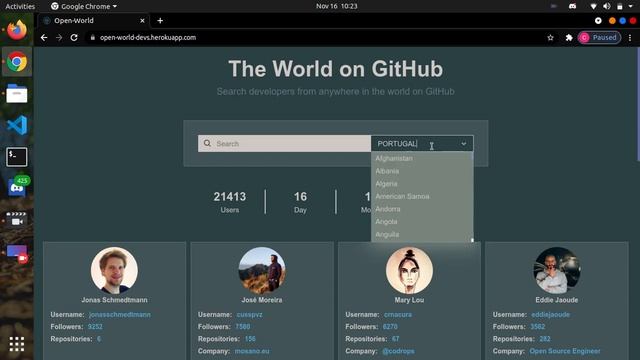Close the Open-World tab
The height and width of the screenshot is (360, 640).
142,20
